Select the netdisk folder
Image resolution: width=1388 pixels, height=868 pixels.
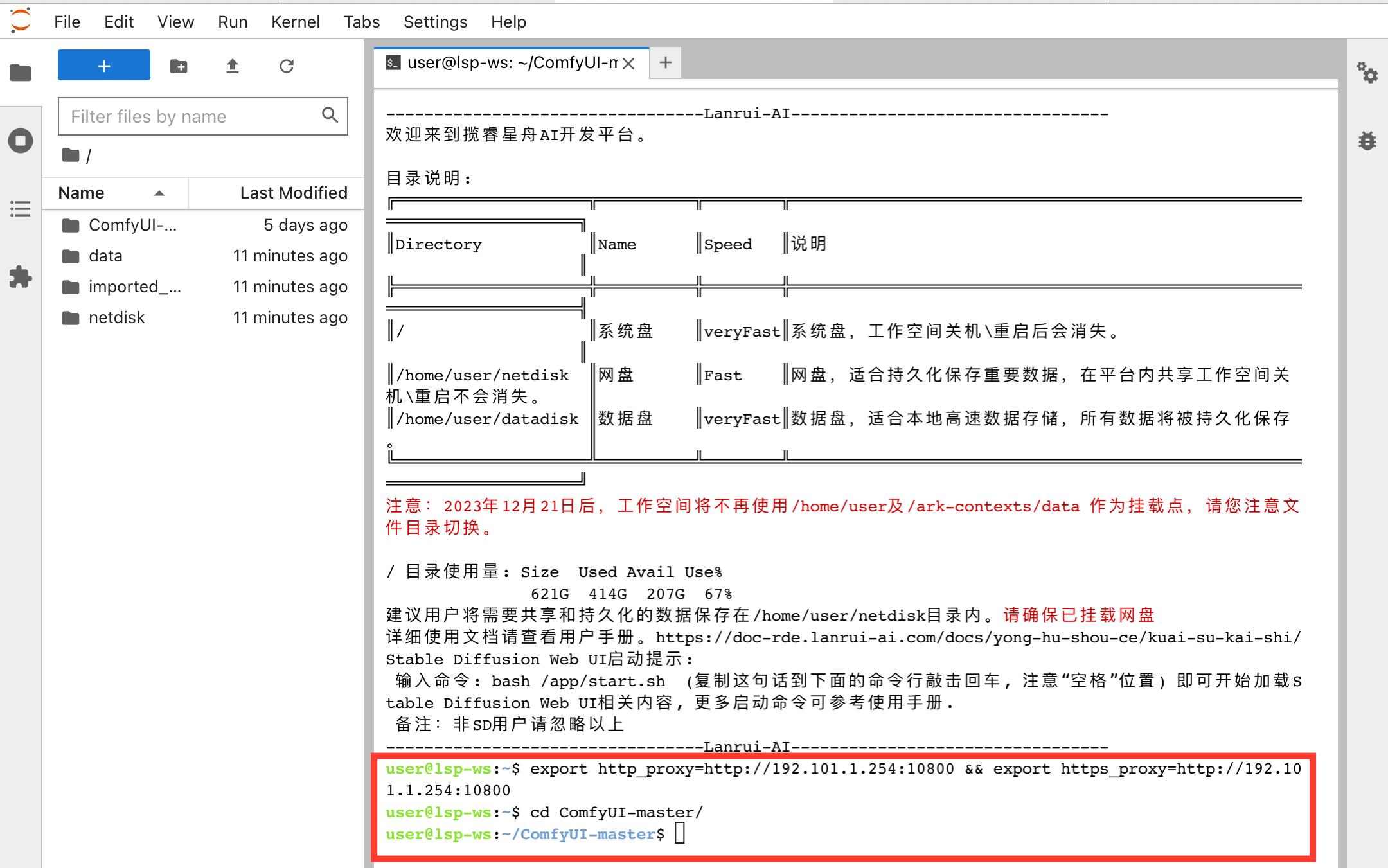(x=116, y=317)
